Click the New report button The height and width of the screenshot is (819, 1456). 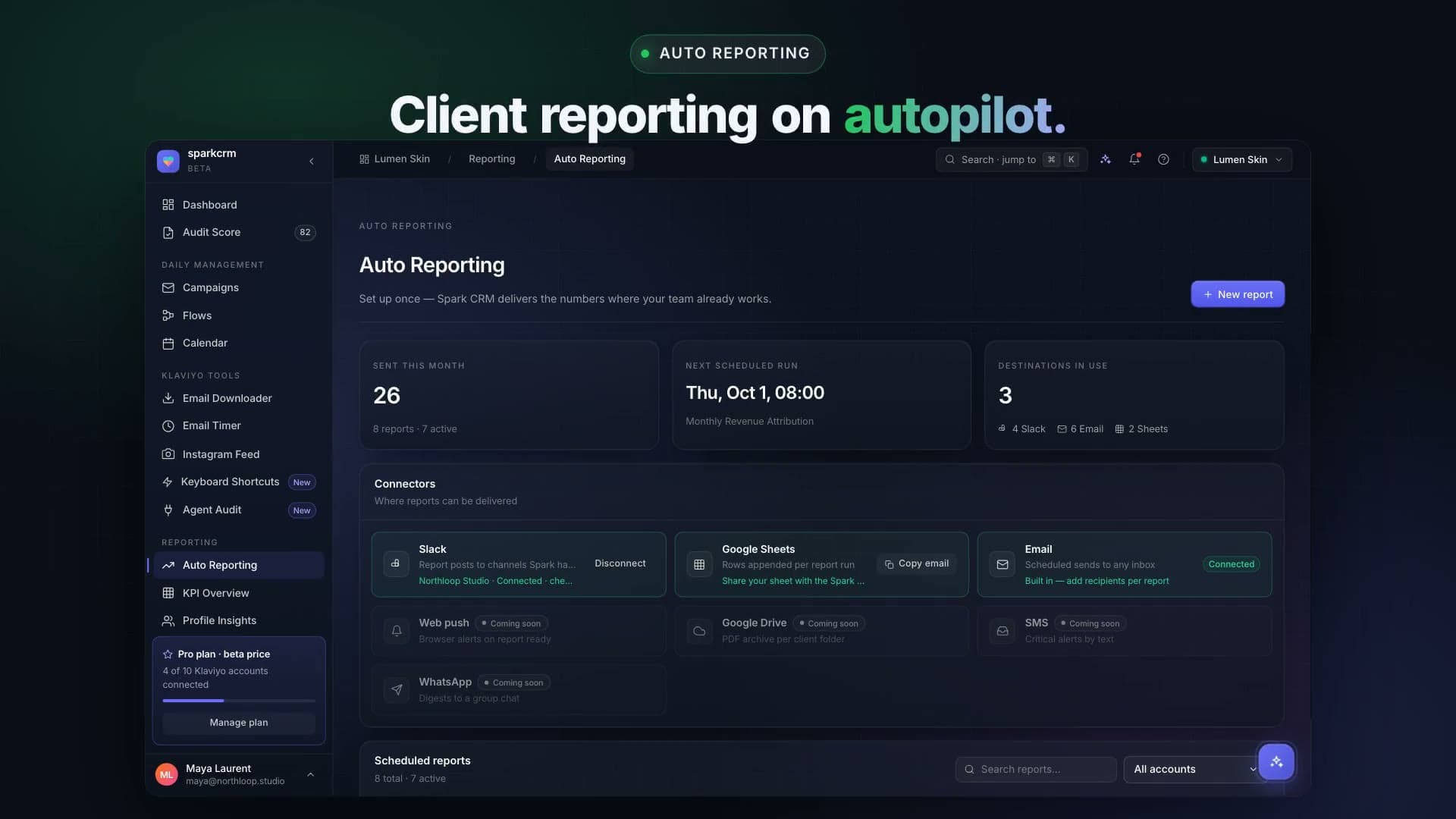pos(1238,294)
